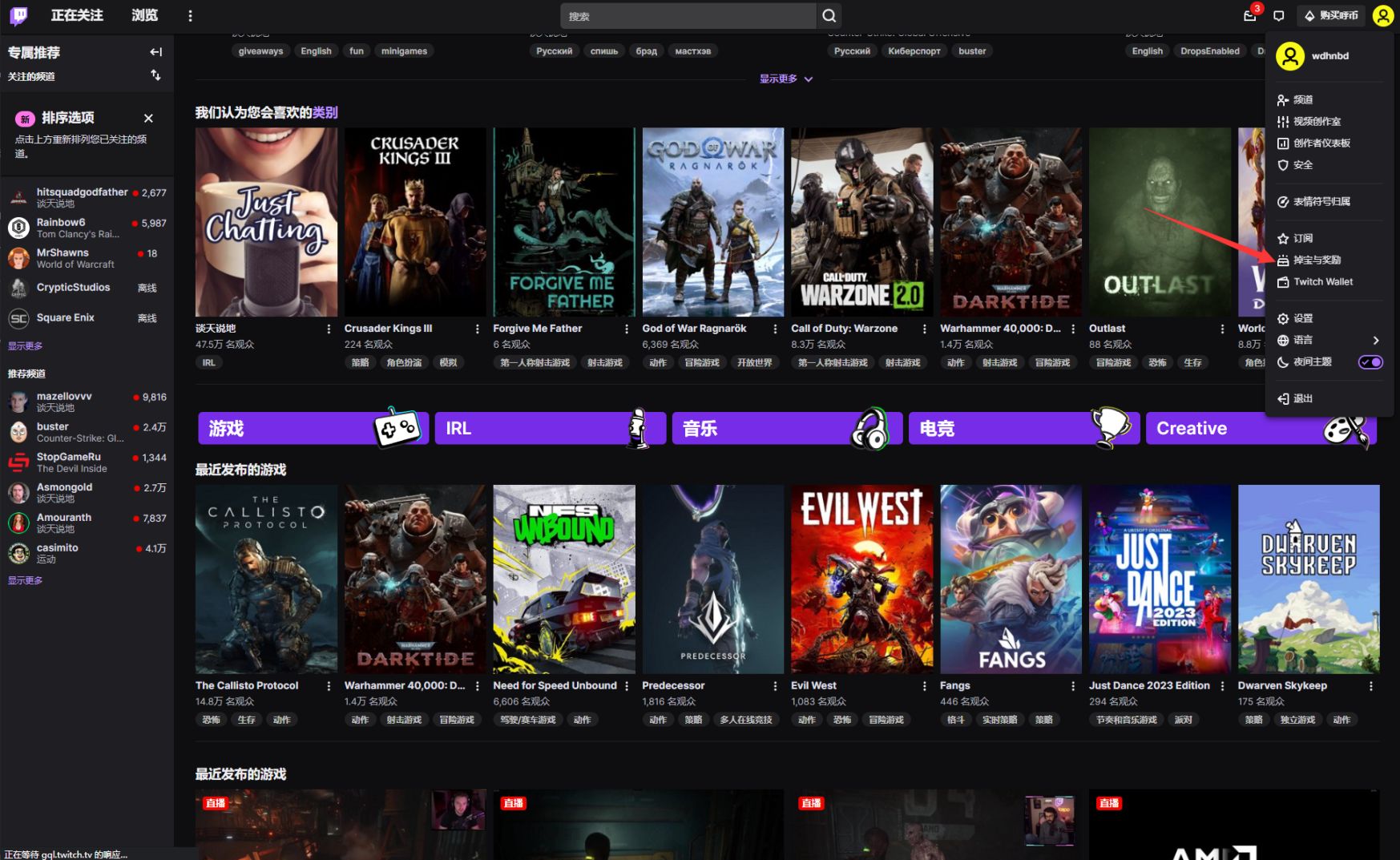
Task: Open the Evil West game cover
Action: 861,579
